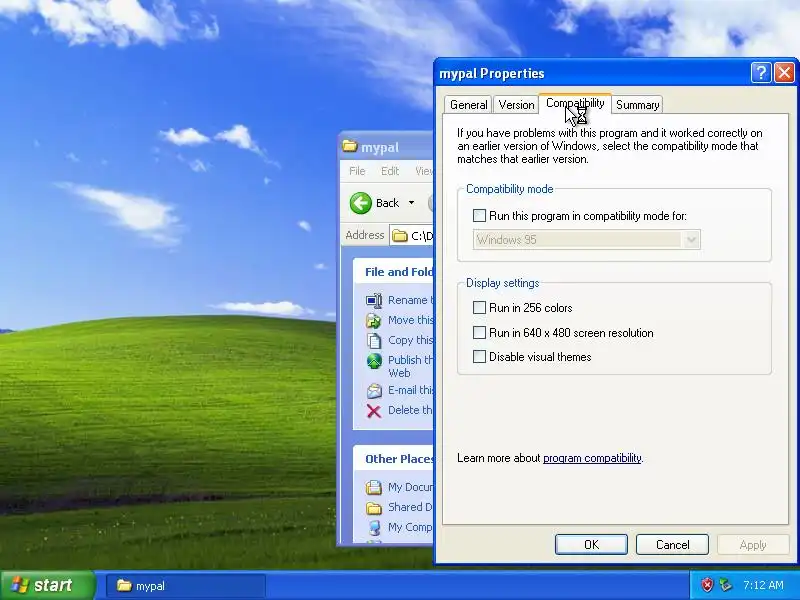This screenshot has width=800, height=600.
Task: Click the Other Places panel header
Action: [x=393, y=459]
